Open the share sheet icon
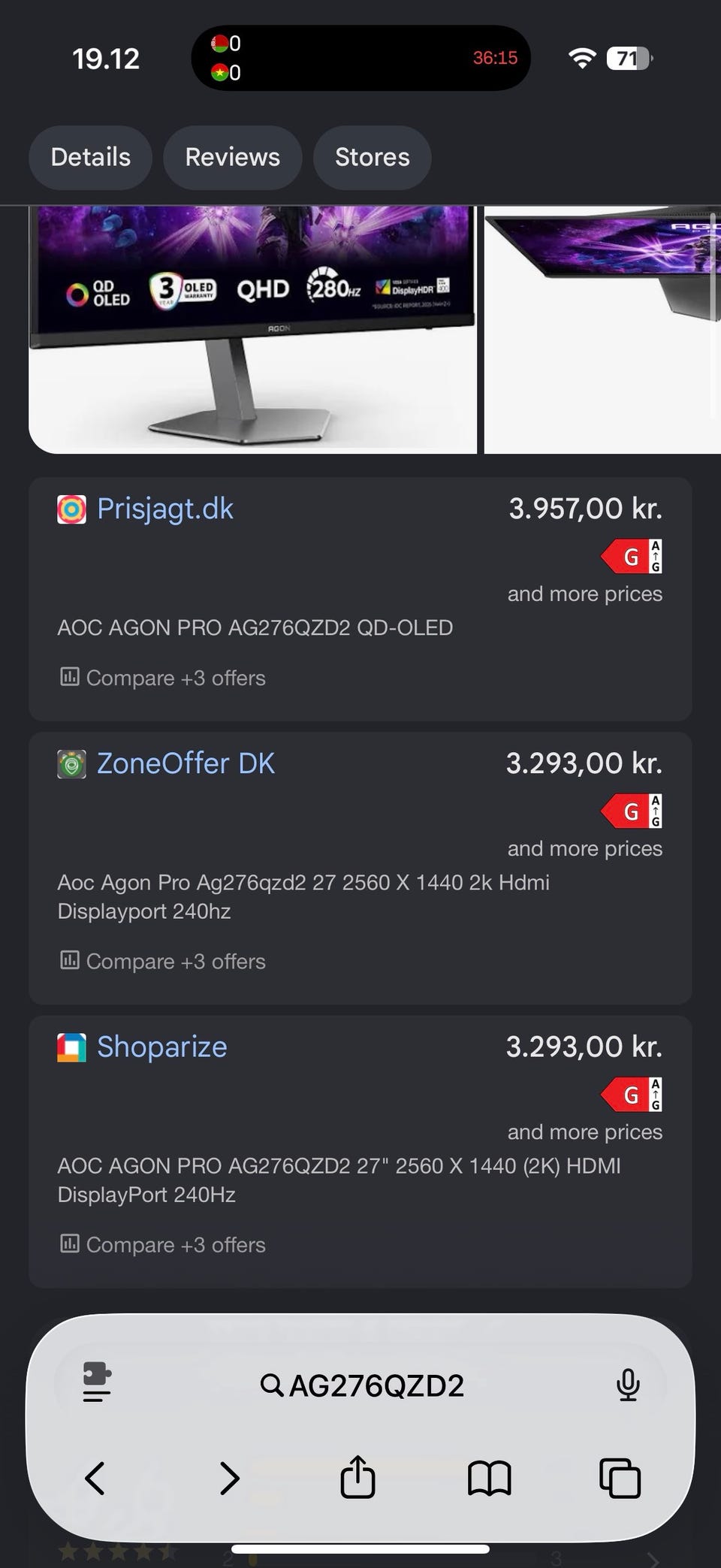The height and width of the screenshot is (1568, 721). tap(357, 1476)
